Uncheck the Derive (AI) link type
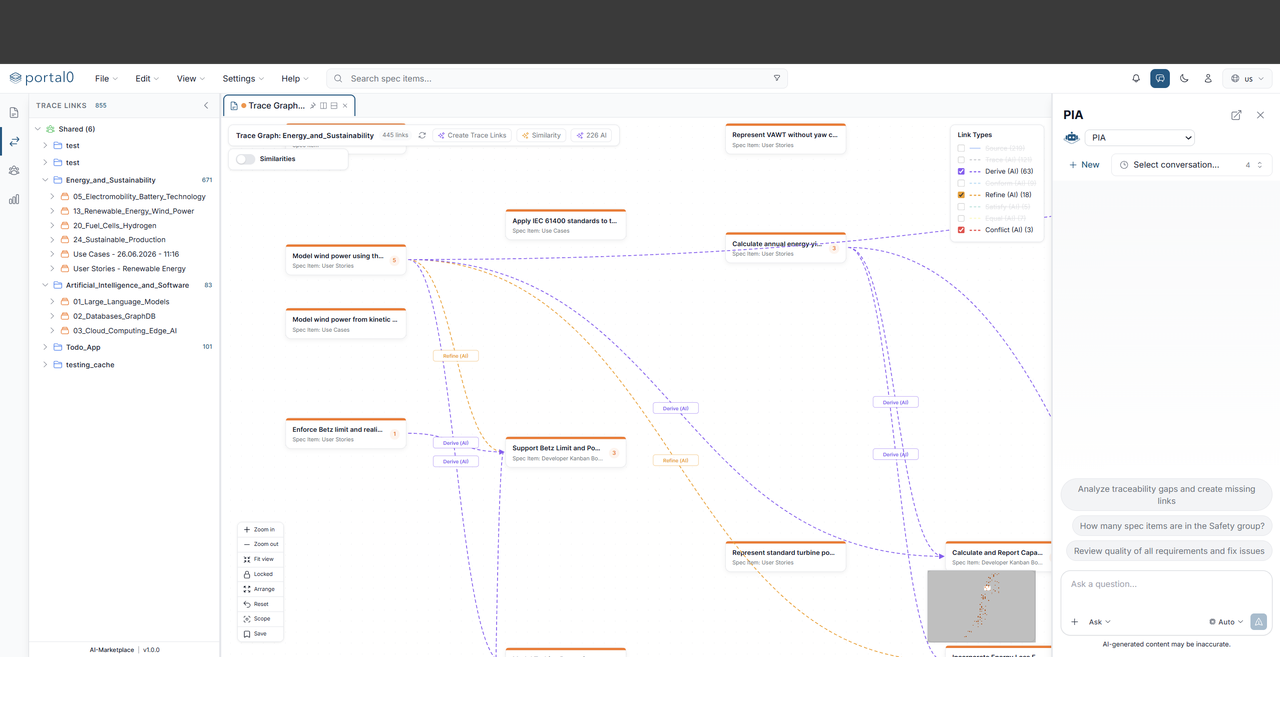Screen dimensions: 1280x720 (x=961, y=172)
